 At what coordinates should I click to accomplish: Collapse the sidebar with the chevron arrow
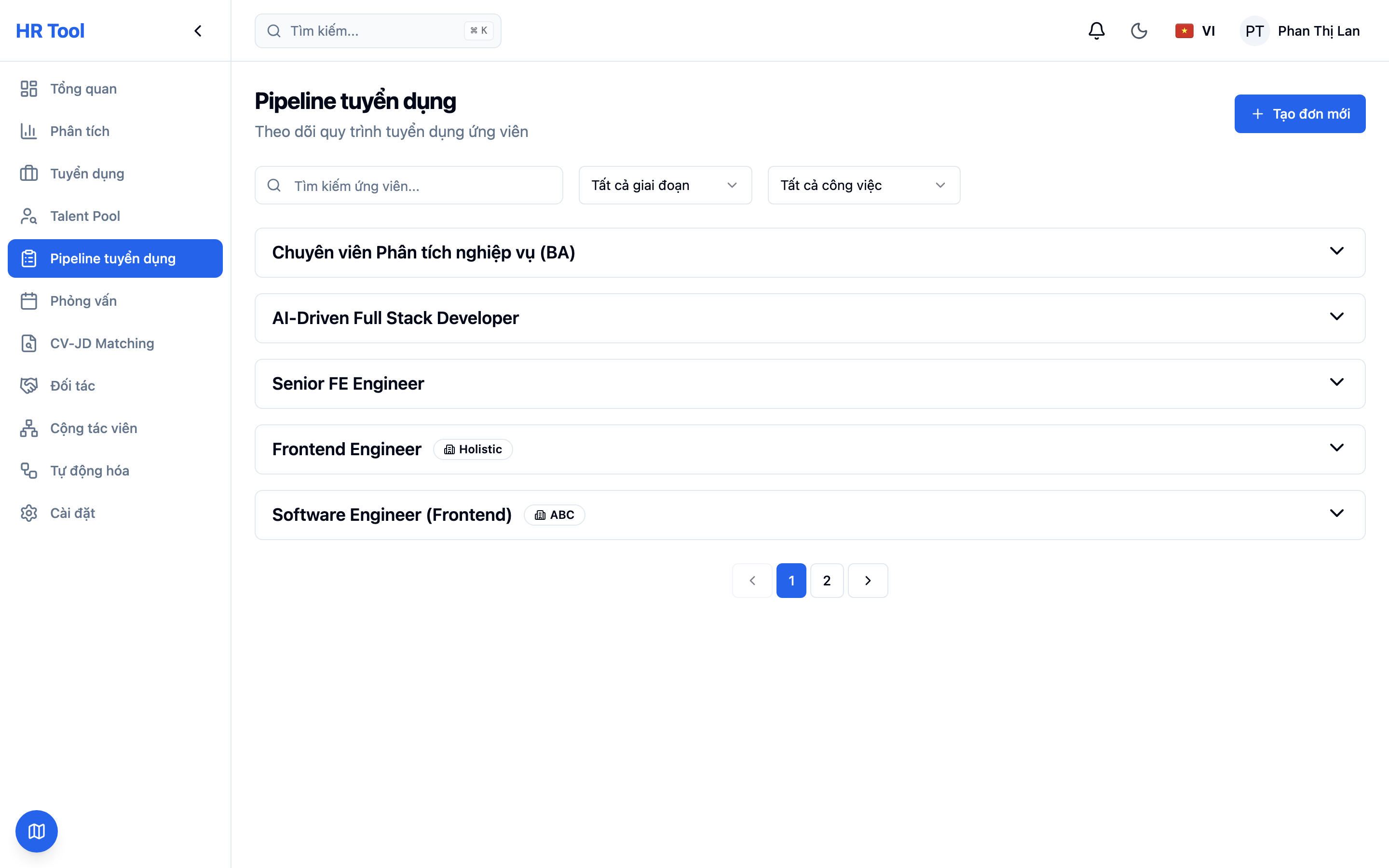pyautogui.click(x=198, y=31)
